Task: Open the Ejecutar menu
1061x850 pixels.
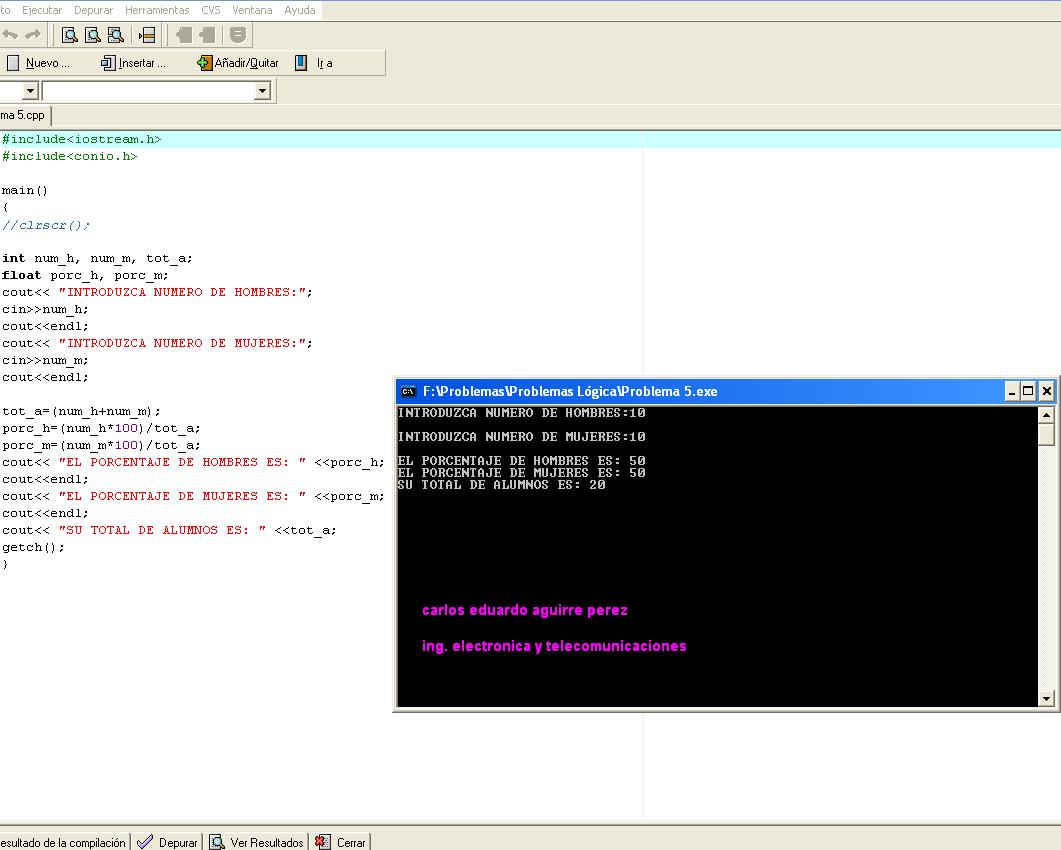Action: pos(42,10)
